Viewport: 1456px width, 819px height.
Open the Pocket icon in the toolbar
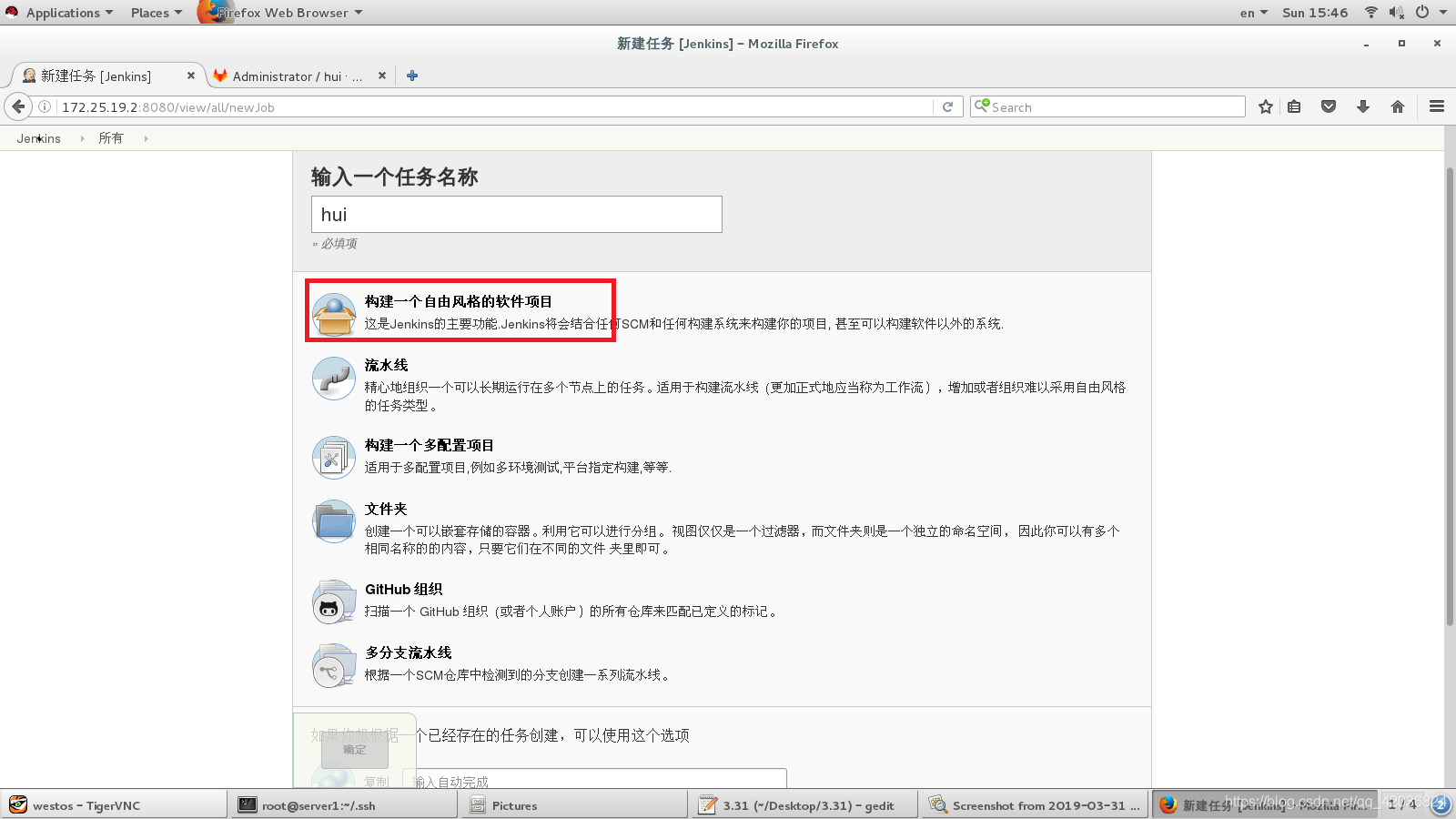1329,106
